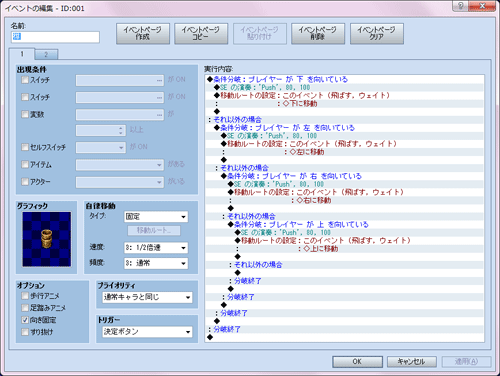Check the すり抜け option
This screenshot has width=500, height=376.
(x=25, y=332)
